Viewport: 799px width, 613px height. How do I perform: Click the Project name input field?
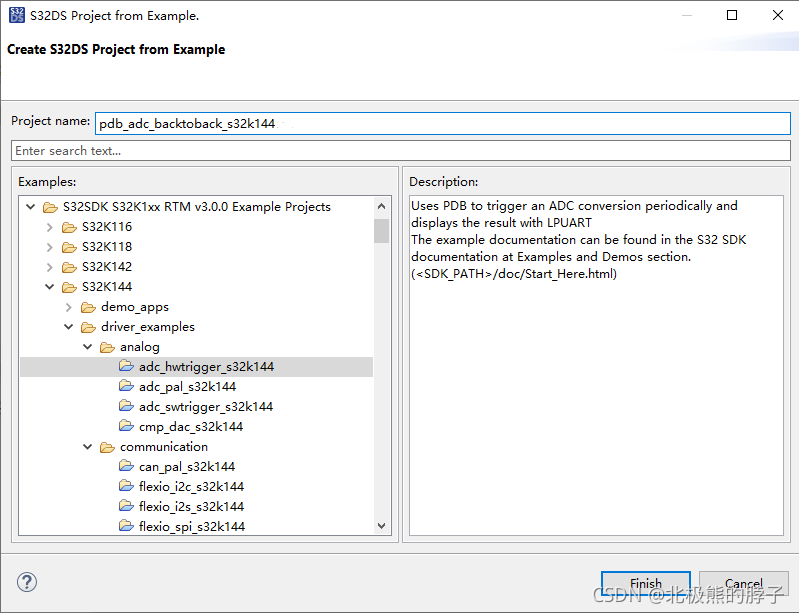[442, 123]
